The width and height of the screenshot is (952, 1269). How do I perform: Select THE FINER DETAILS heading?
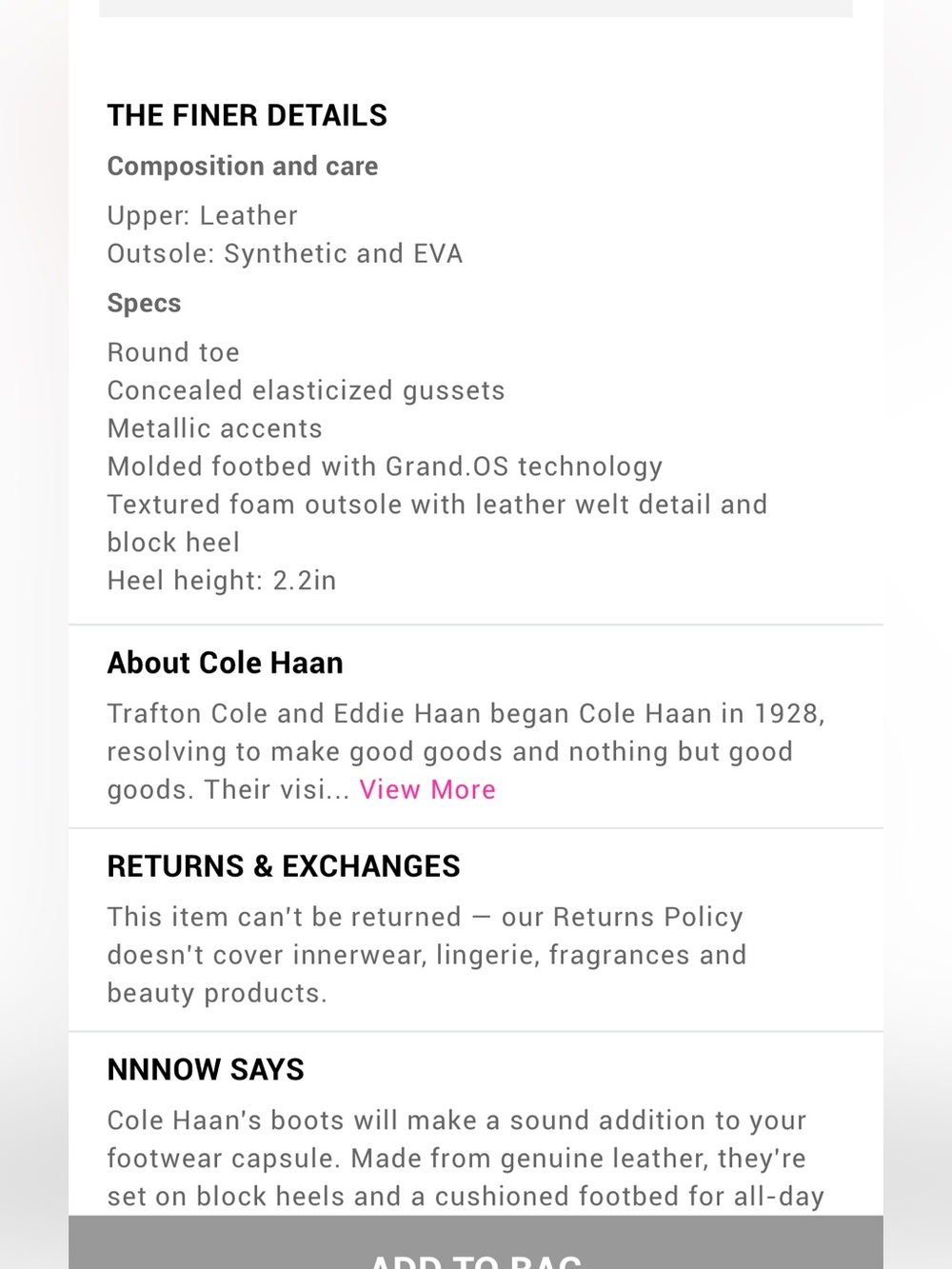click(248, 115)
